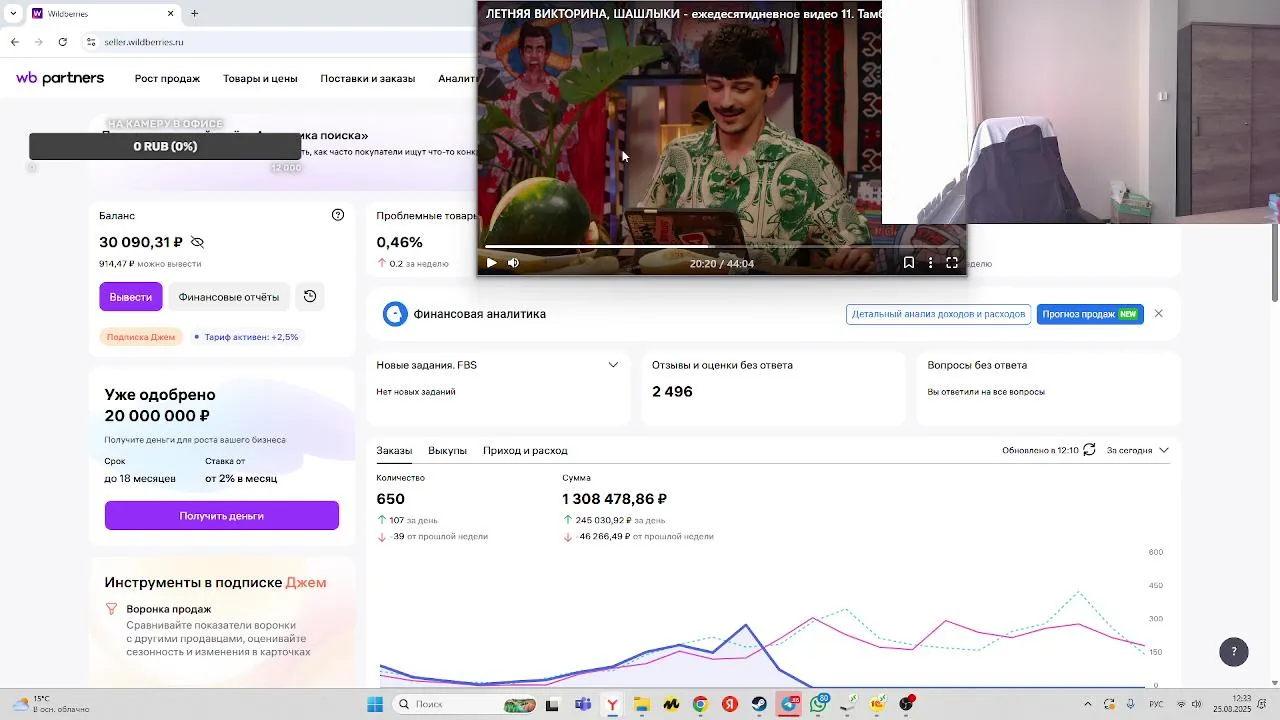Click the Финансовая аналитика icon

coord(395,314)
